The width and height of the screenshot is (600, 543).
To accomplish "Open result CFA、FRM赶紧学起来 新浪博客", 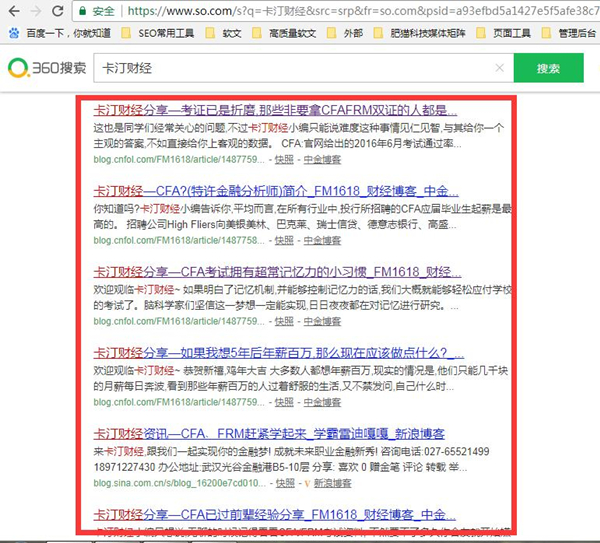I will tap(269, 434).
